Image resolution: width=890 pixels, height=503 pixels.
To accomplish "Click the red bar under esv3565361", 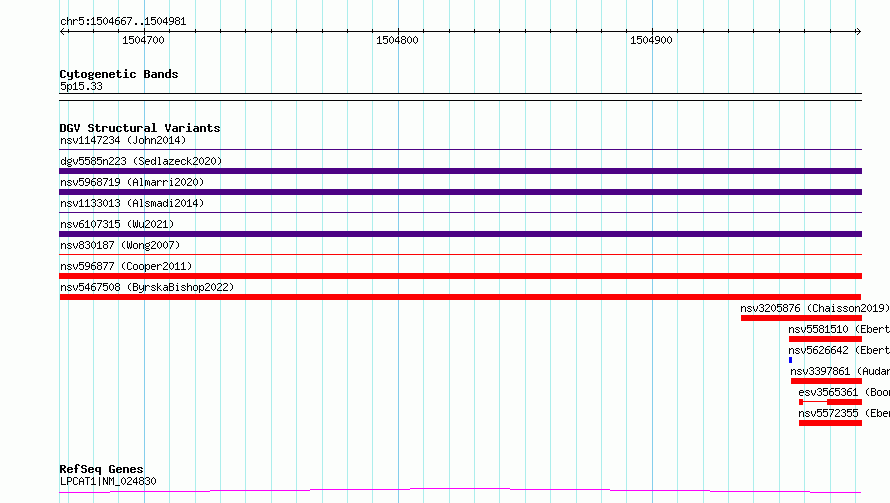I will click(830, 402).
